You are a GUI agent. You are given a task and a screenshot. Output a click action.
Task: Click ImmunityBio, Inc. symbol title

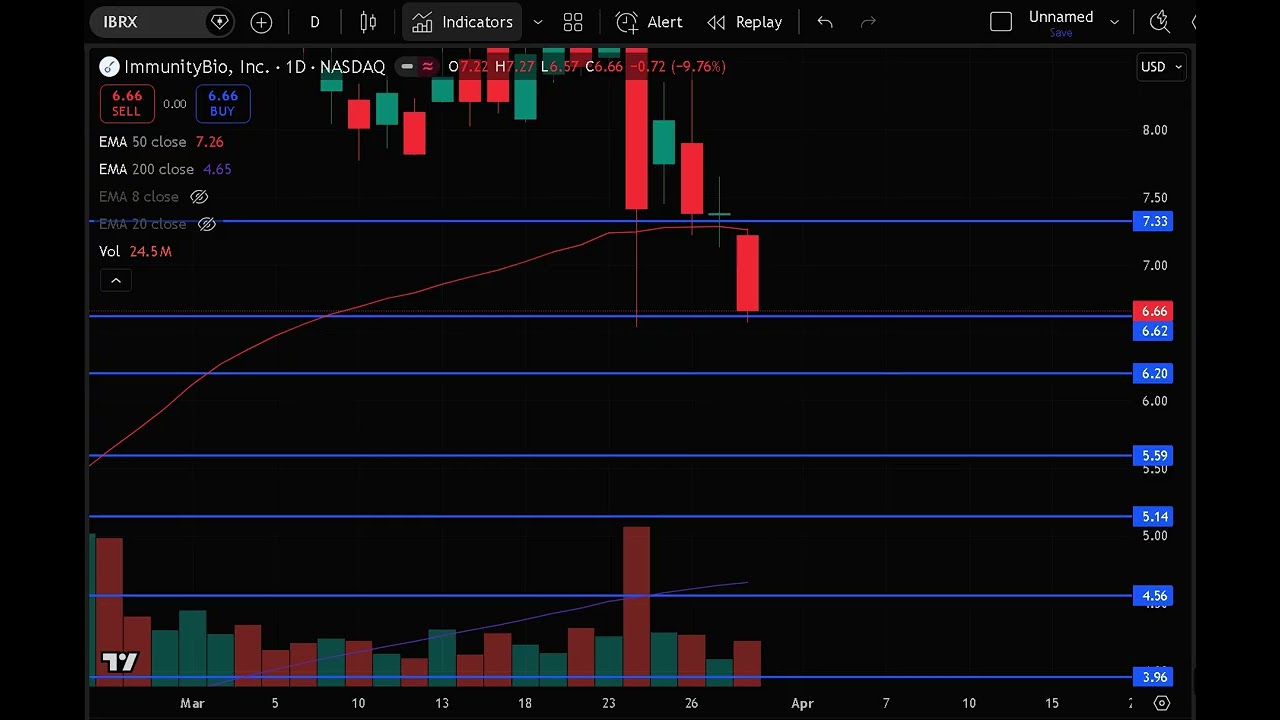(x=197, y=67)
